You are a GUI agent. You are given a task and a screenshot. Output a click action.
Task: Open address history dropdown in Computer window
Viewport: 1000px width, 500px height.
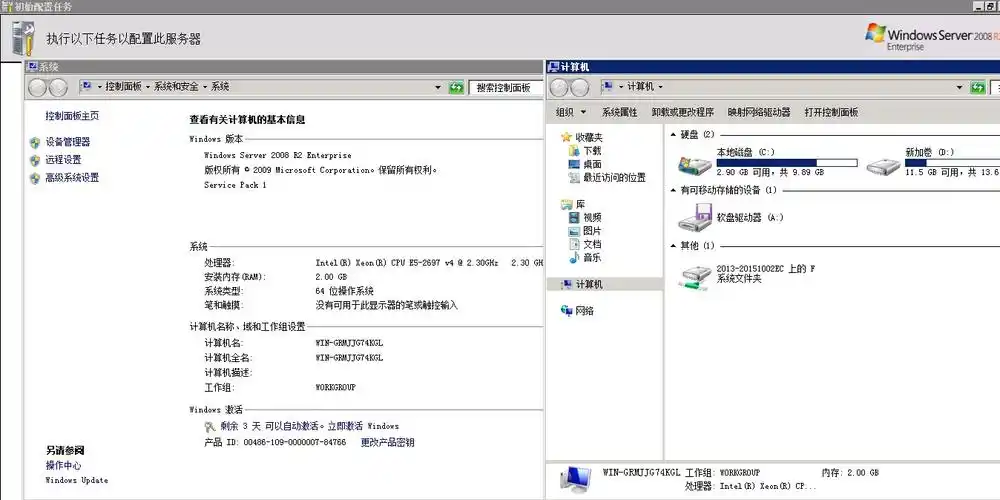point(959,88)
